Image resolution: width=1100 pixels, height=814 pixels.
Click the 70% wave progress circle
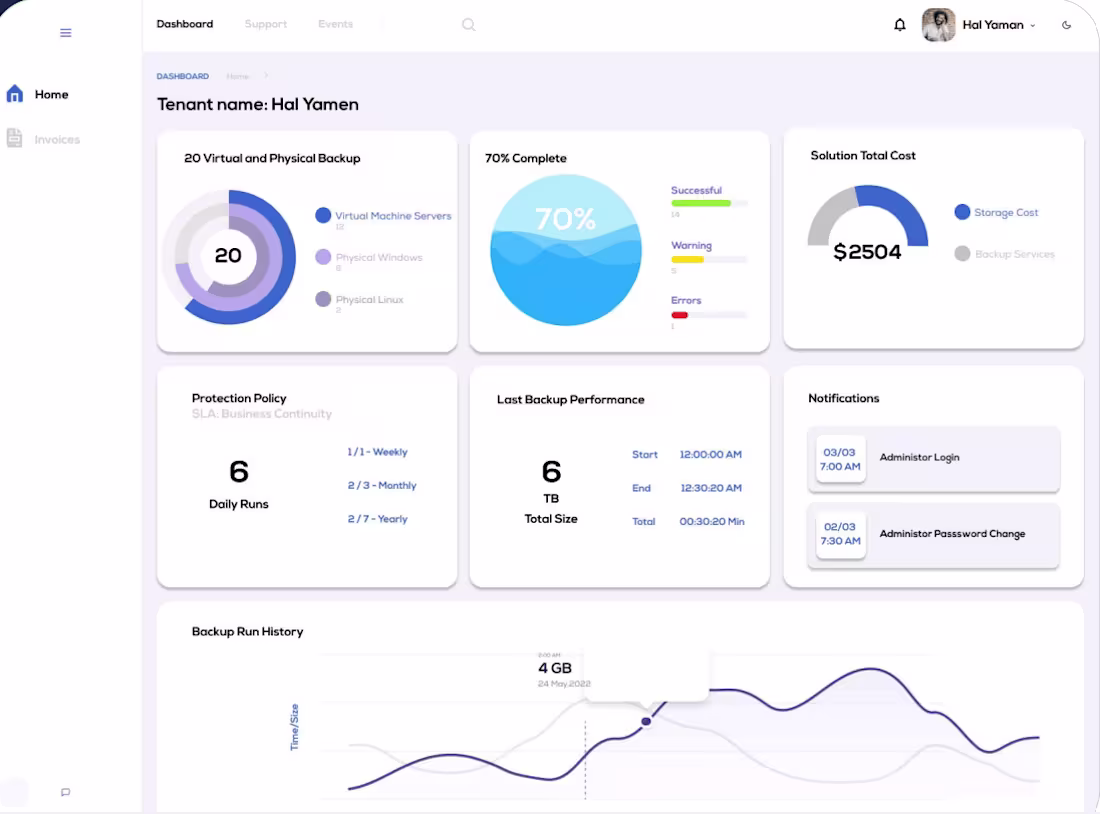[565, 250]
